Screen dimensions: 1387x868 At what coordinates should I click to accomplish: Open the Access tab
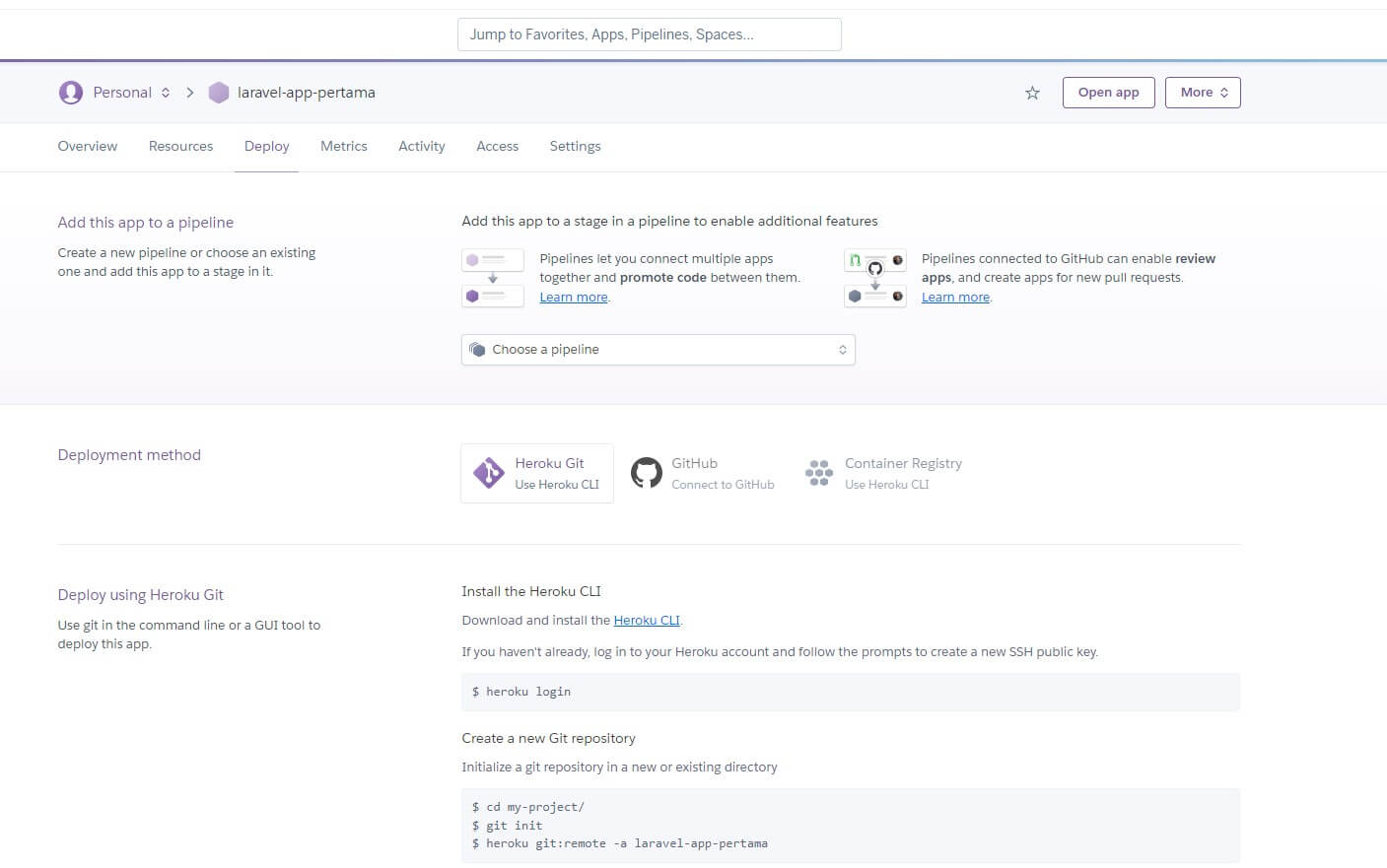coord(497,146)
